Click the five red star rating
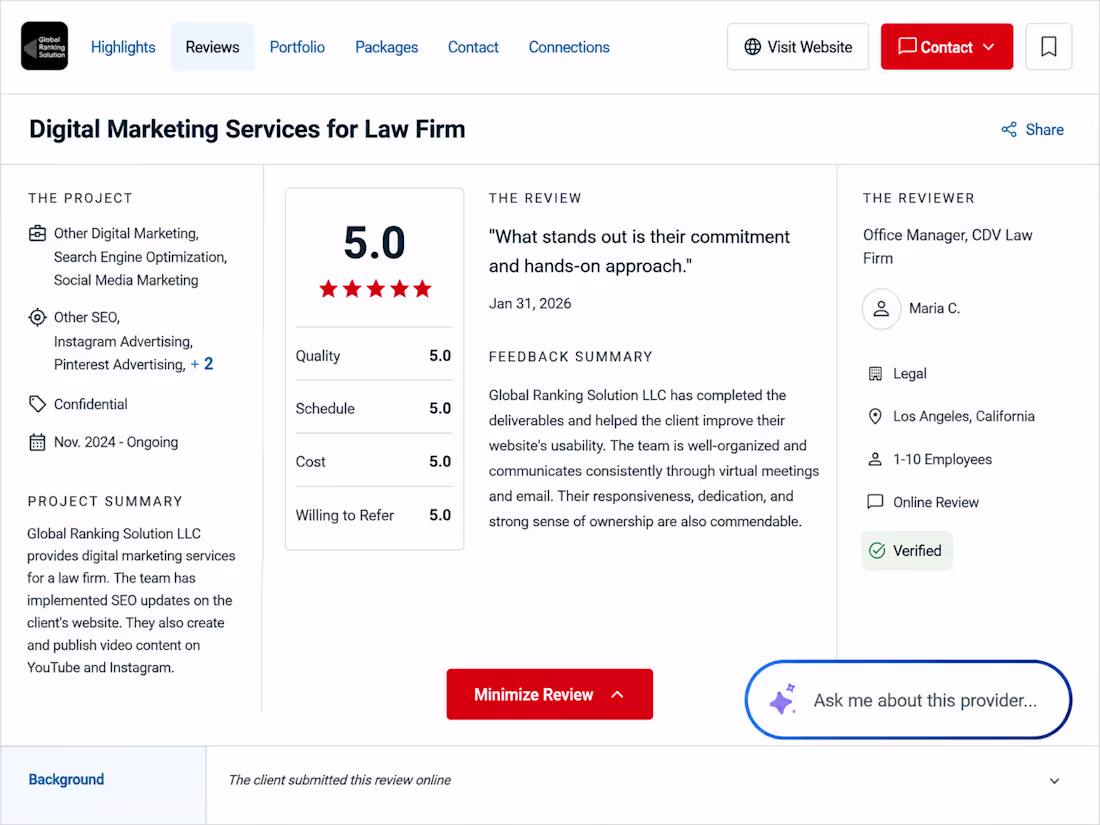This screenshot has height=825, width=1100. pyautogui.click(x=375, y=288)
